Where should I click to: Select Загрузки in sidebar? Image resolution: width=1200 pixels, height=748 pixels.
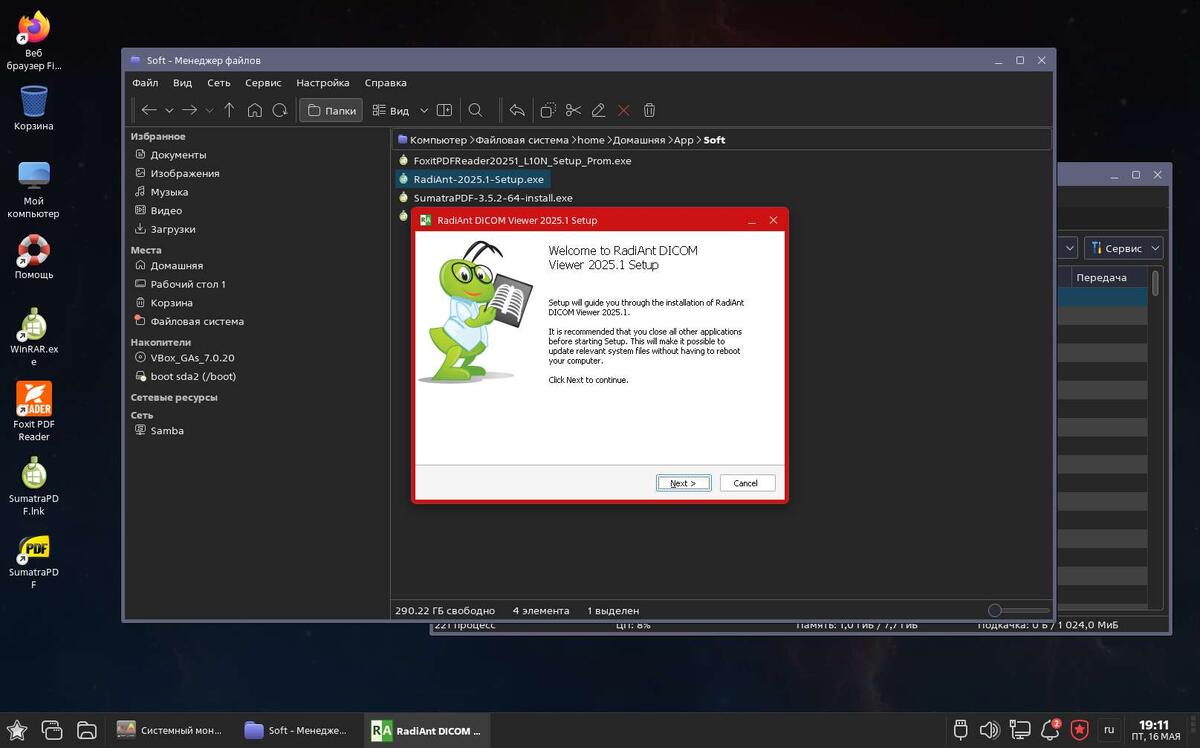172,229
